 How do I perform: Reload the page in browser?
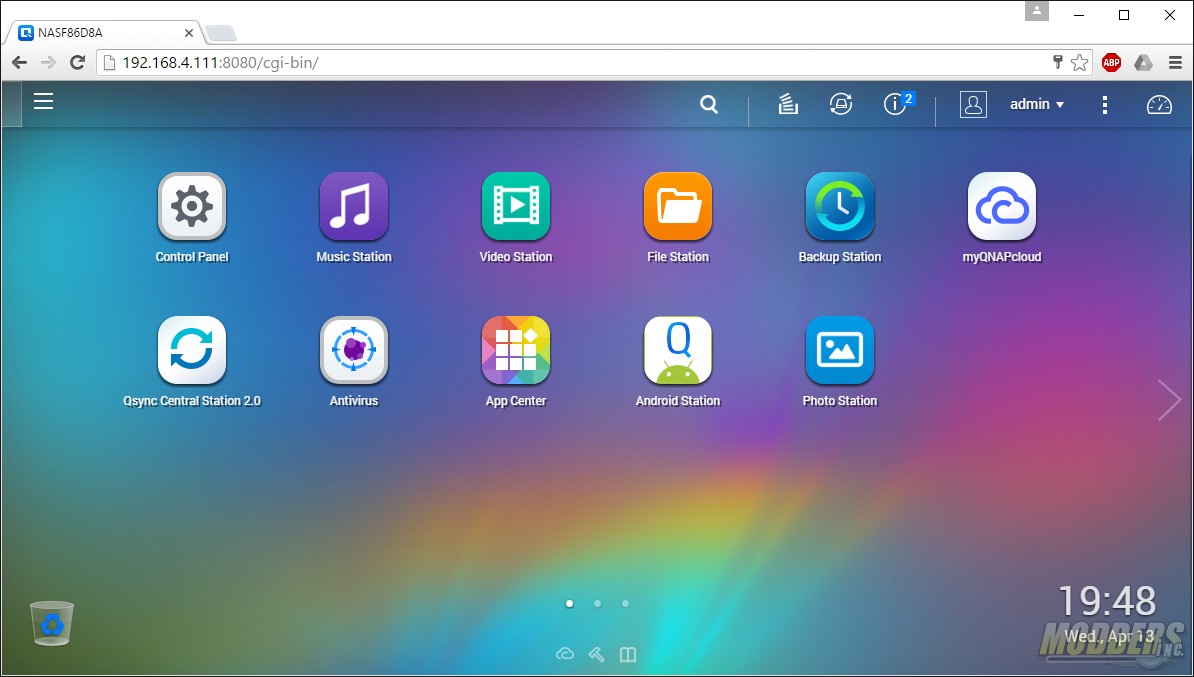click(x=77, y=62)
